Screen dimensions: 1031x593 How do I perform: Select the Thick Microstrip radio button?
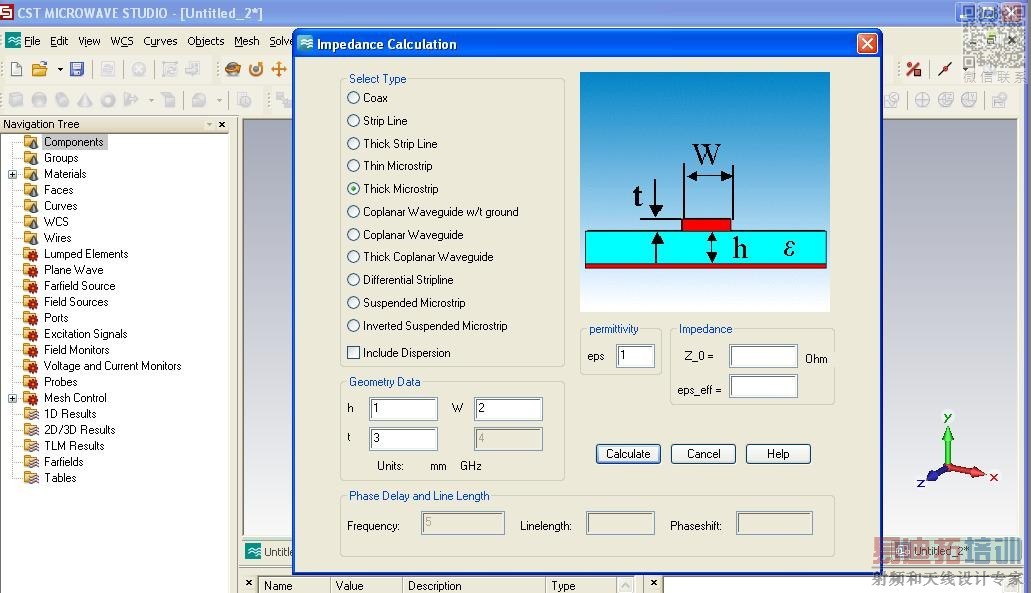[x=353, y=189]
